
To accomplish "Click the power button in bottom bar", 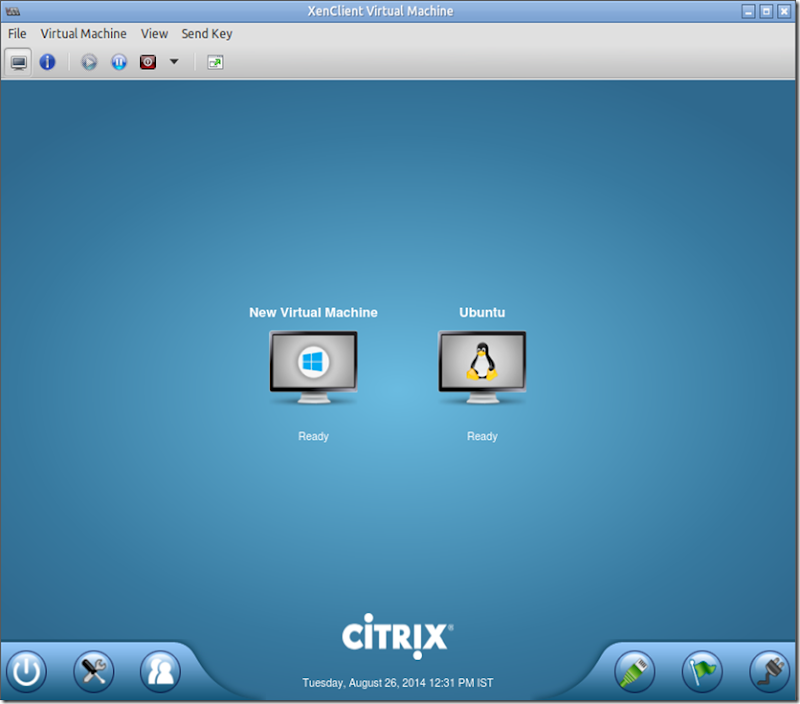I will 27,671.
